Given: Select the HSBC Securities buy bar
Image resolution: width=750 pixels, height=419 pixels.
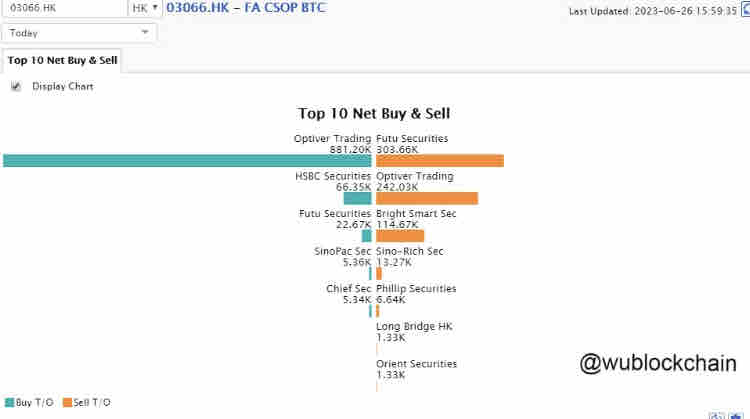Looking at the screenshot, I should [358, 198].
